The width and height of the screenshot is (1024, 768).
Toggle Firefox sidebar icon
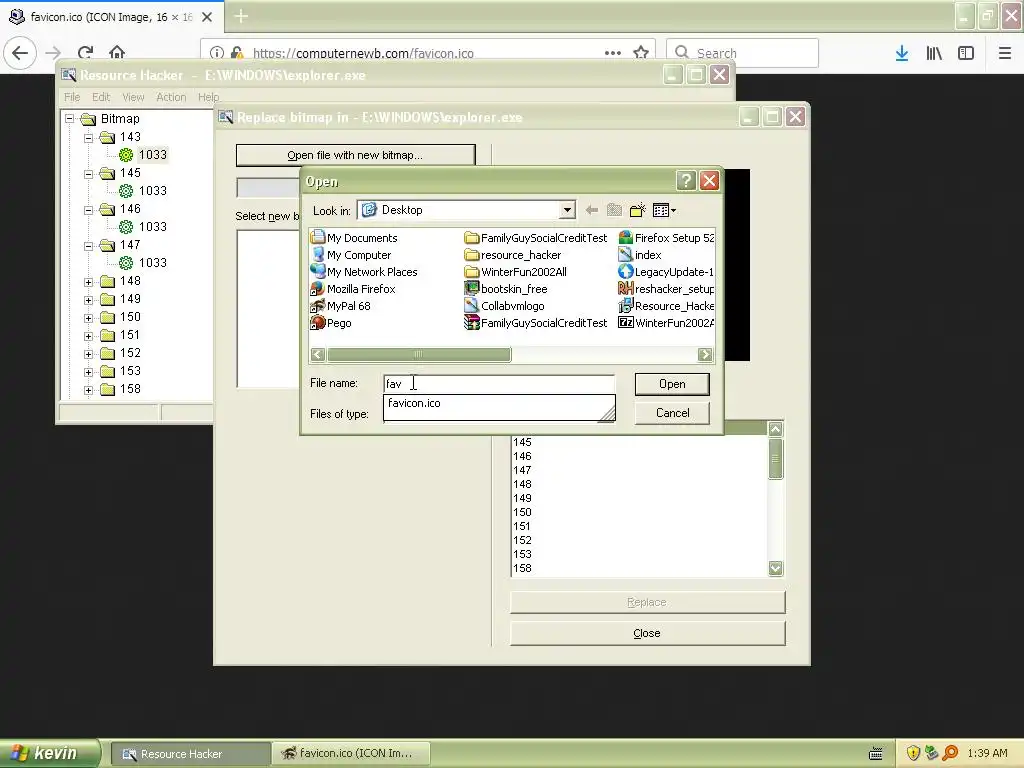tap(966, 53)
